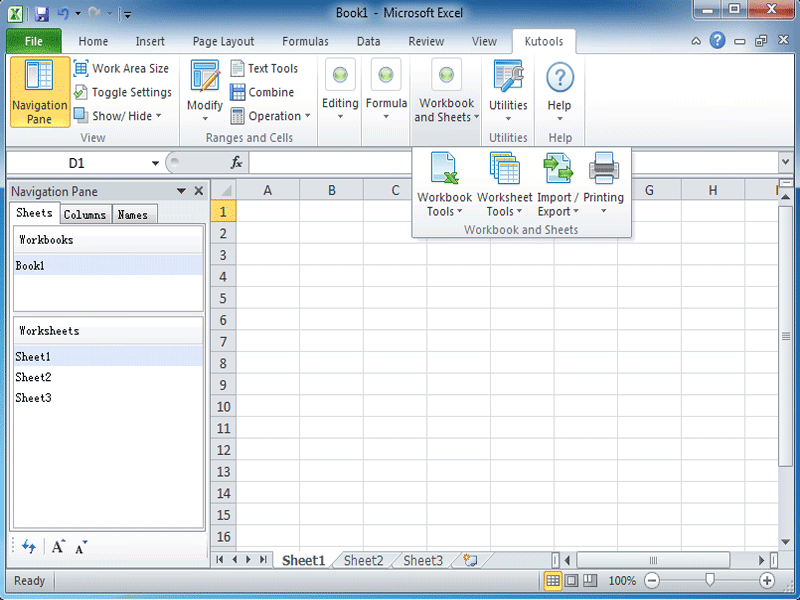This screenshot has width=800, height=600.
Task: Click the Insert Function fx button
Action: point(236,163)
